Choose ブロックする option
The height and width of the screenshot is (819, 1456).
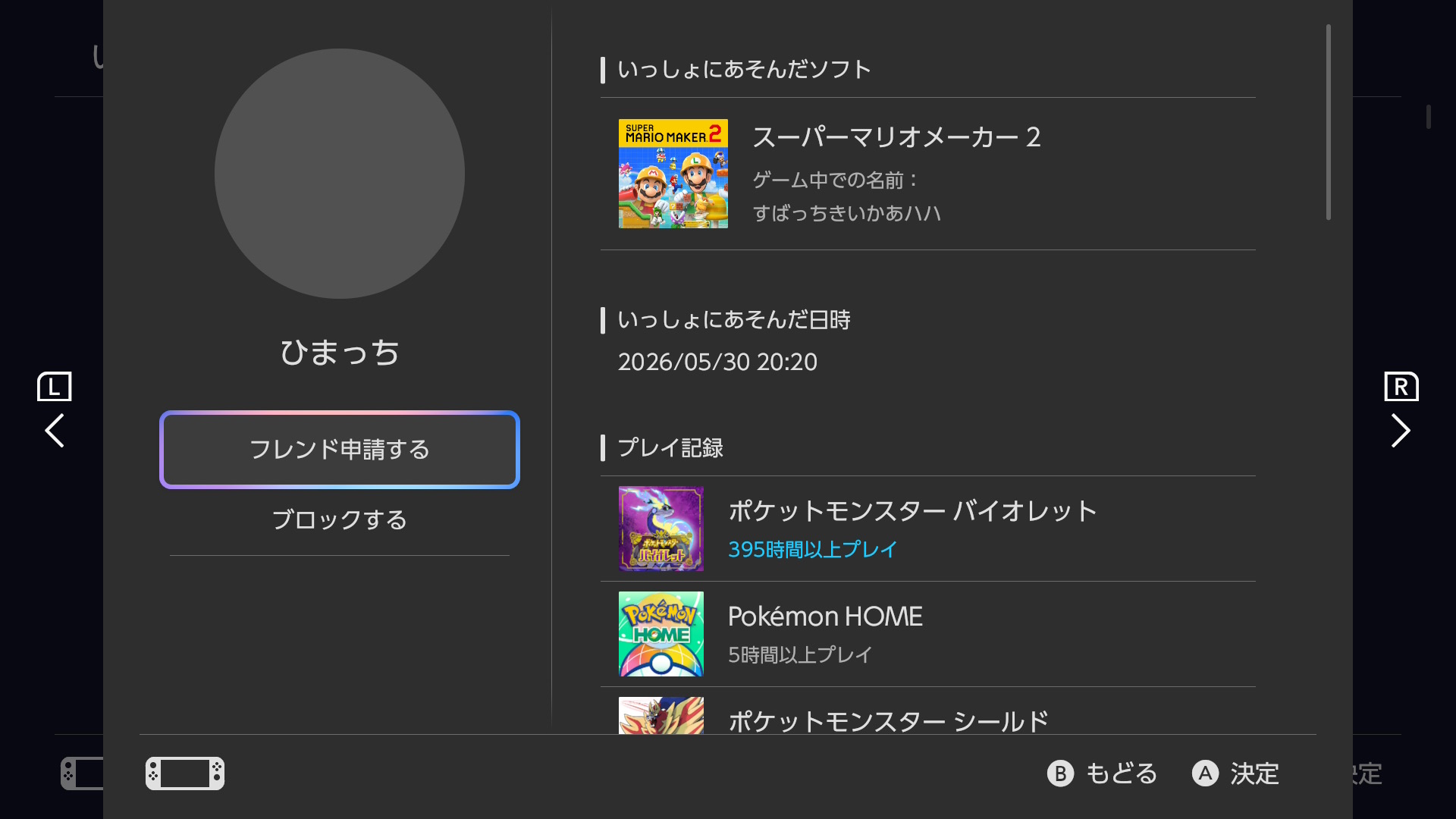point(340,520)
